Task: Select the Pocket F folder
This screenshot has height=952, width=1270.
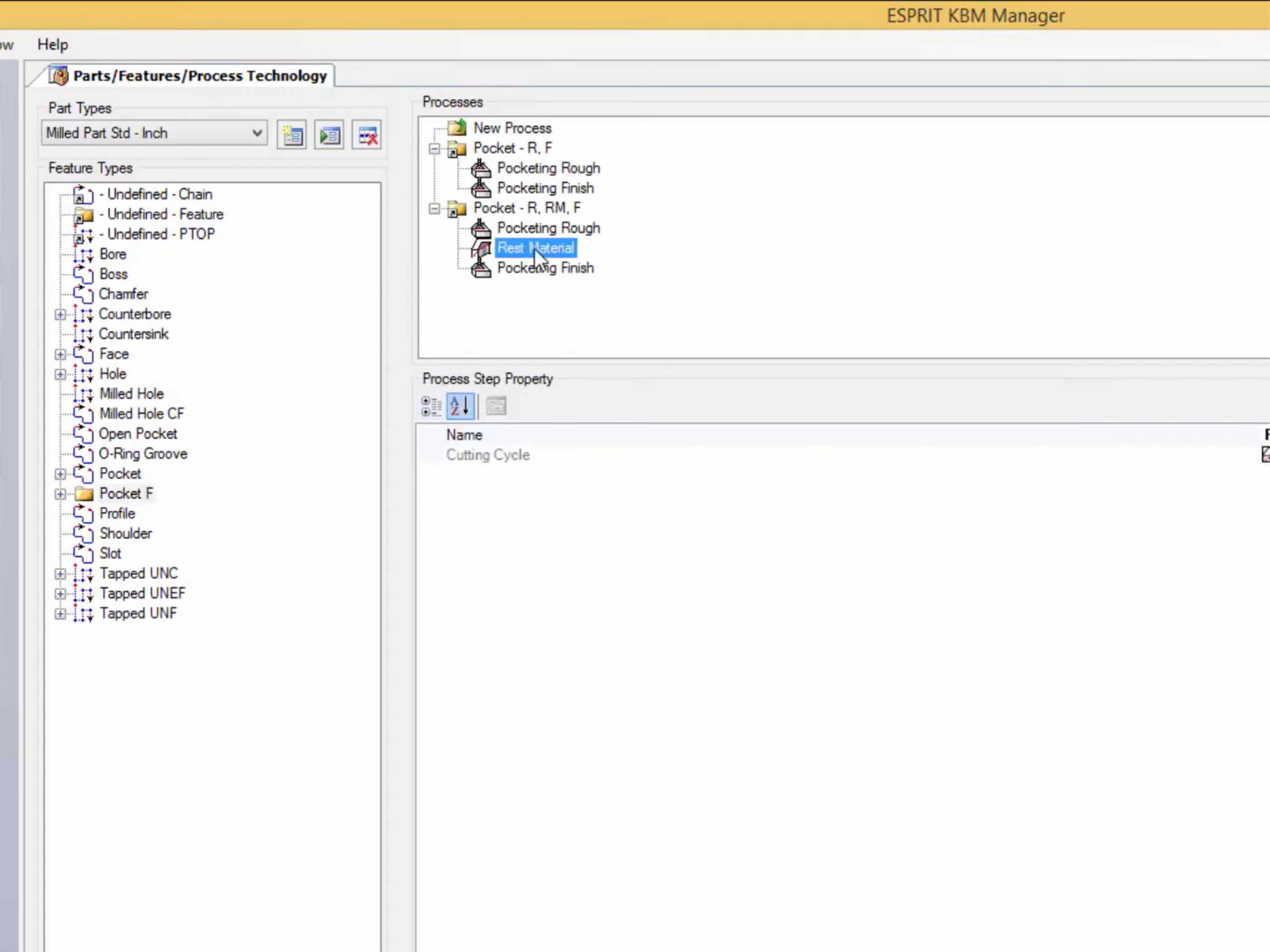Action: click(125, 493)
